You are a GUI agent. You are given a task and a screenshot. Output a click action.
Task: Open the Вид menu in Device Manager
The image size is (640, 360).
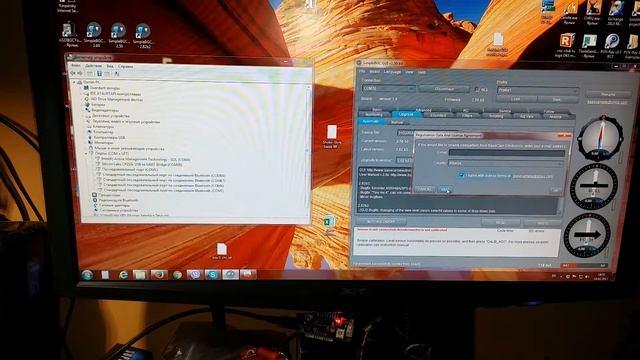click(x=110, y=66)
